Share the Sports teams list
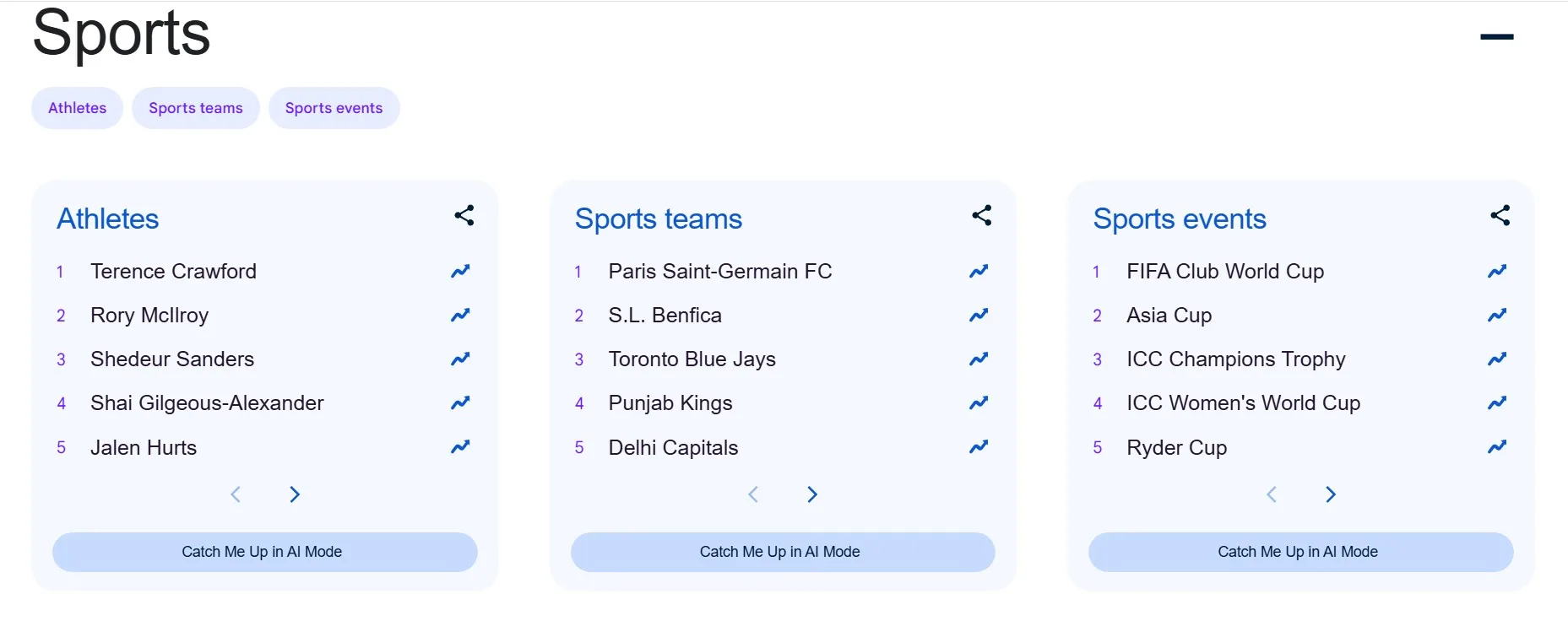The width and height of the screenshot is (1568, 621). tap(982, 215)
